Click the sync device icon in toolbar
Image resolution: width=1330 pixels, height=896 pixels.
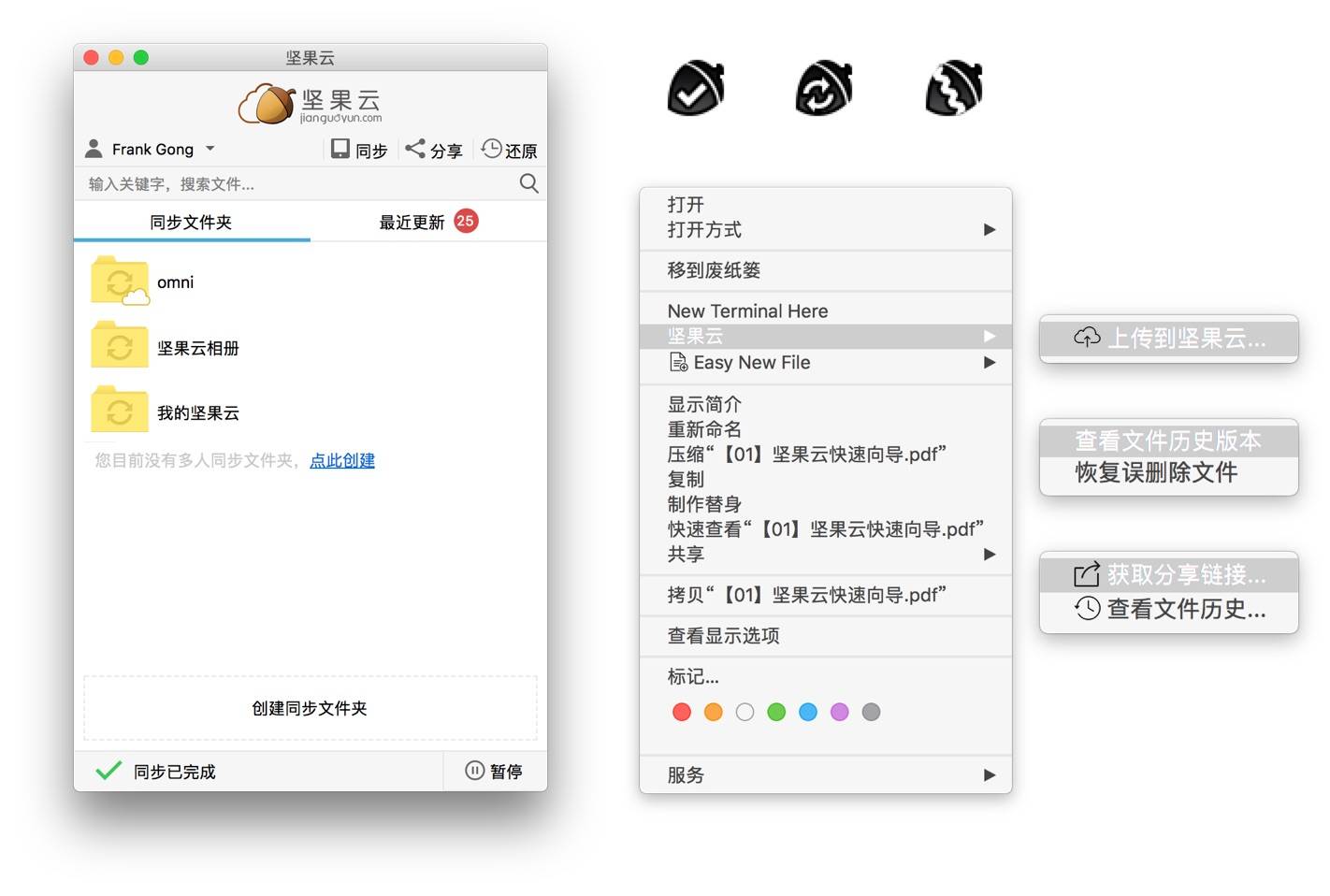coord(340,149)
